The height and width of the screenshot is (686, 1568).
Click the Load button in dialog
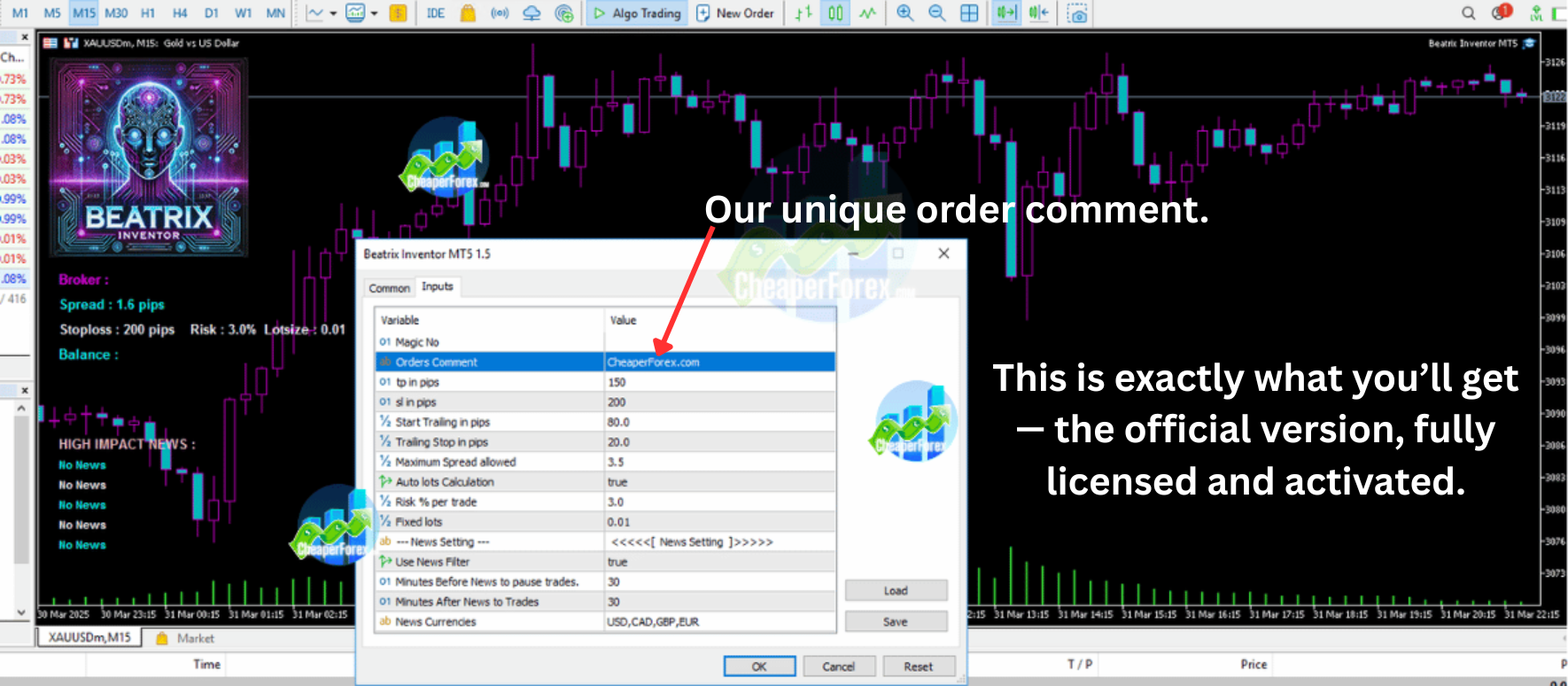(896, 590)
